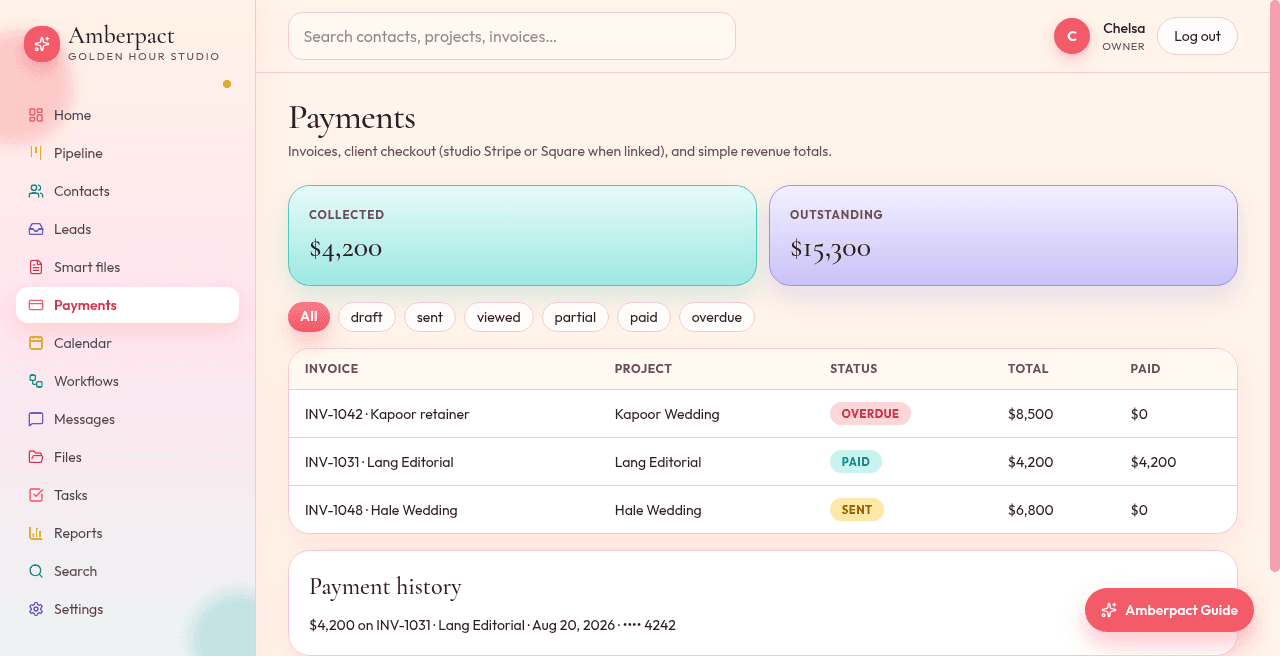Open invoice INV-1042 · Kapoor retainer
1280x656 pixels.
point(387,414)
